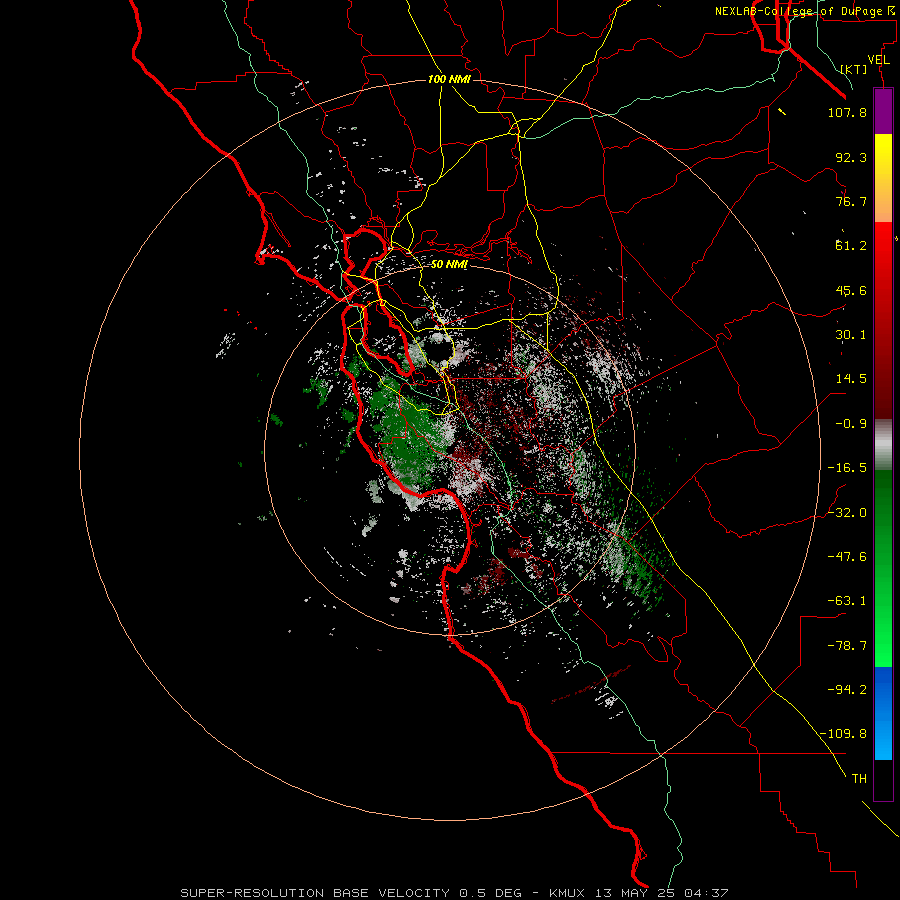Click the -63.1 velocity scale value
900x900 pixels.
[847, 601]
